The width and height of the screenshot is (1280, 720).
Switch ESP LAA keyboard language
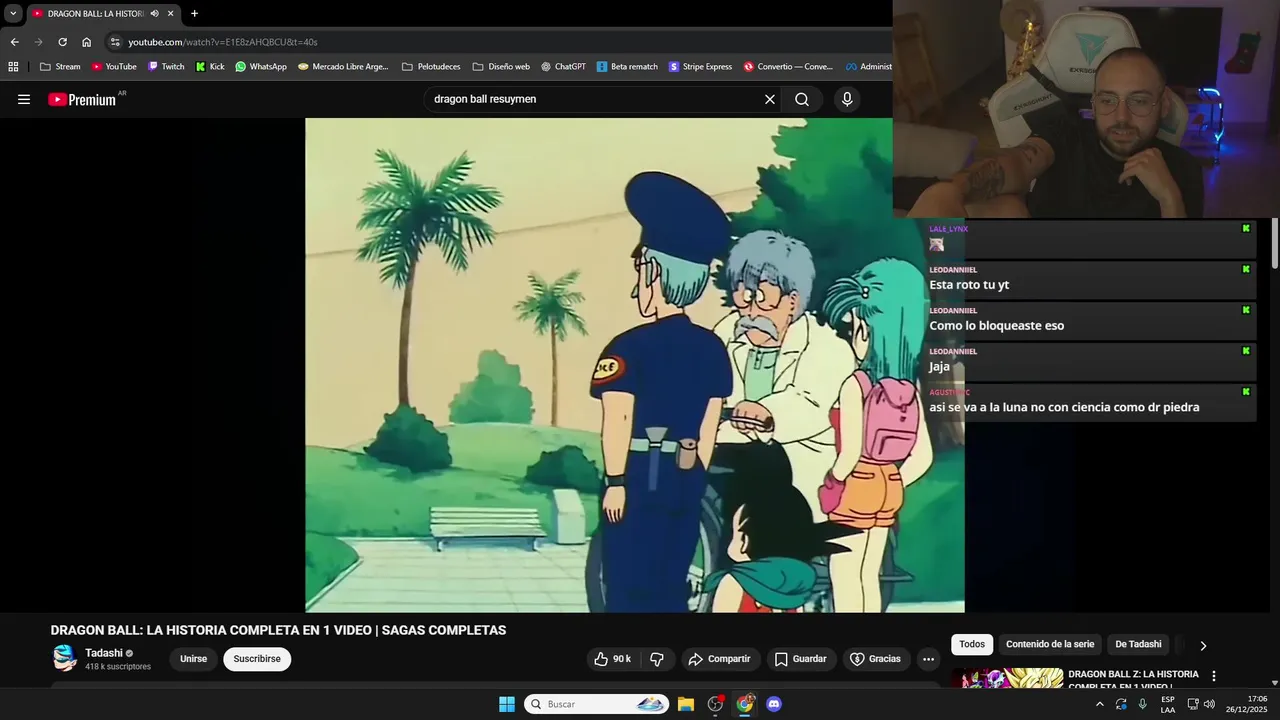tap(1167, 704)
